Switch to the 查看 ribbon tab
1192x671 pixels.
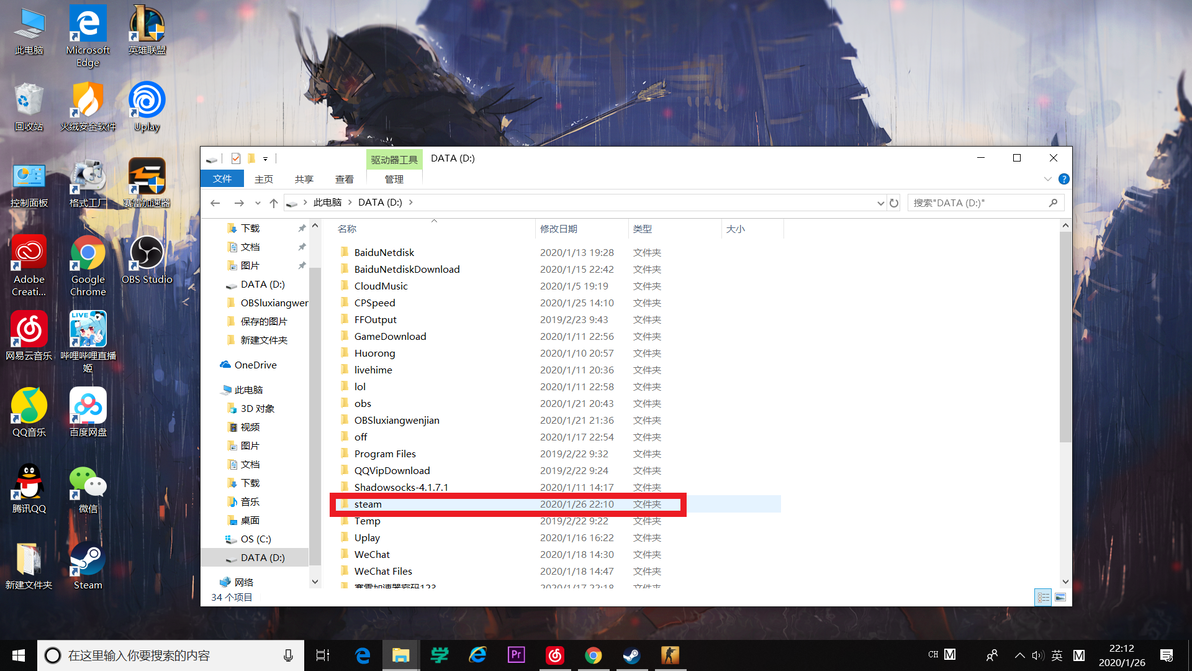click(344, 179)
